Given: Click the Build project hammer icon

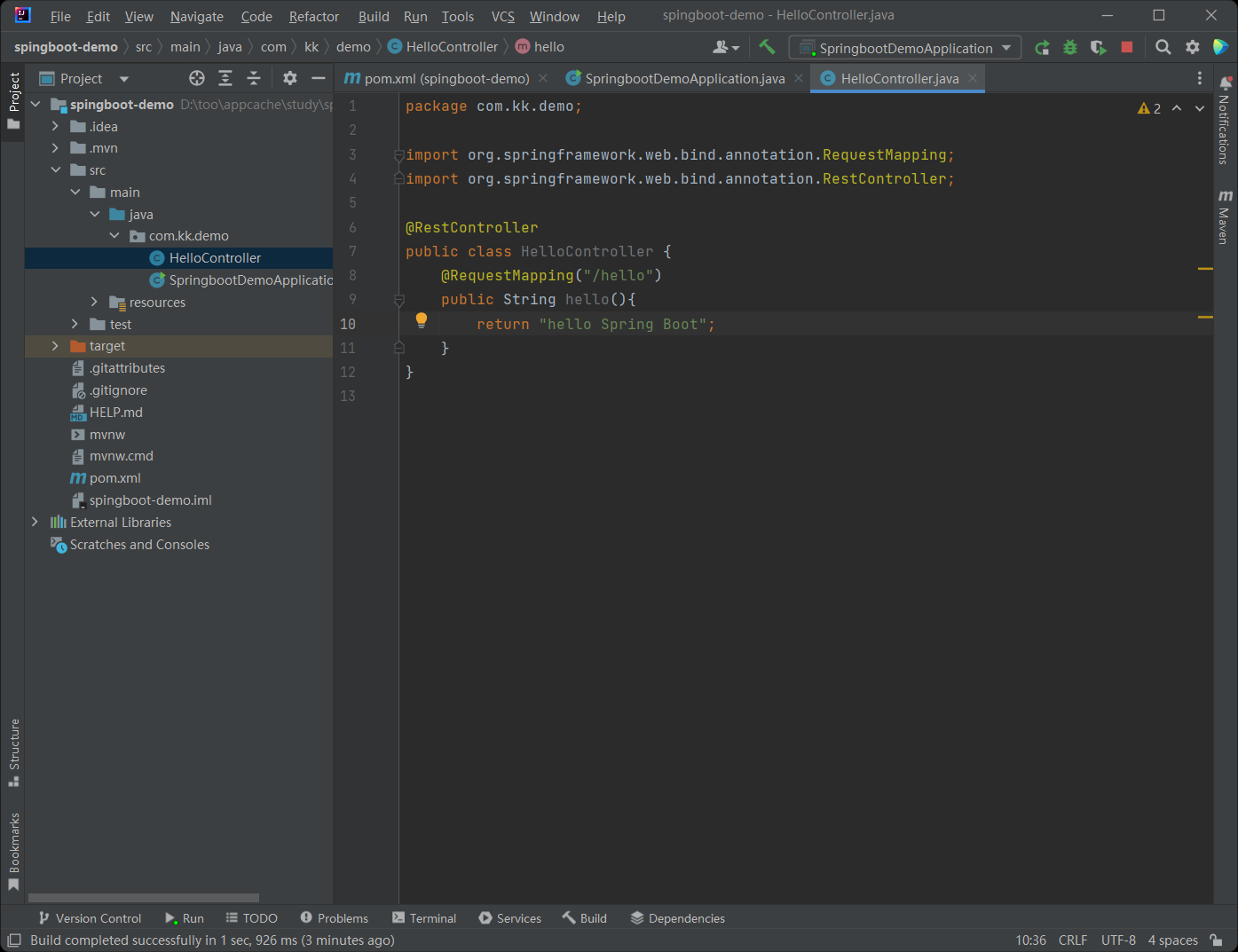Looking at the screenshot, I should point(767,47).
